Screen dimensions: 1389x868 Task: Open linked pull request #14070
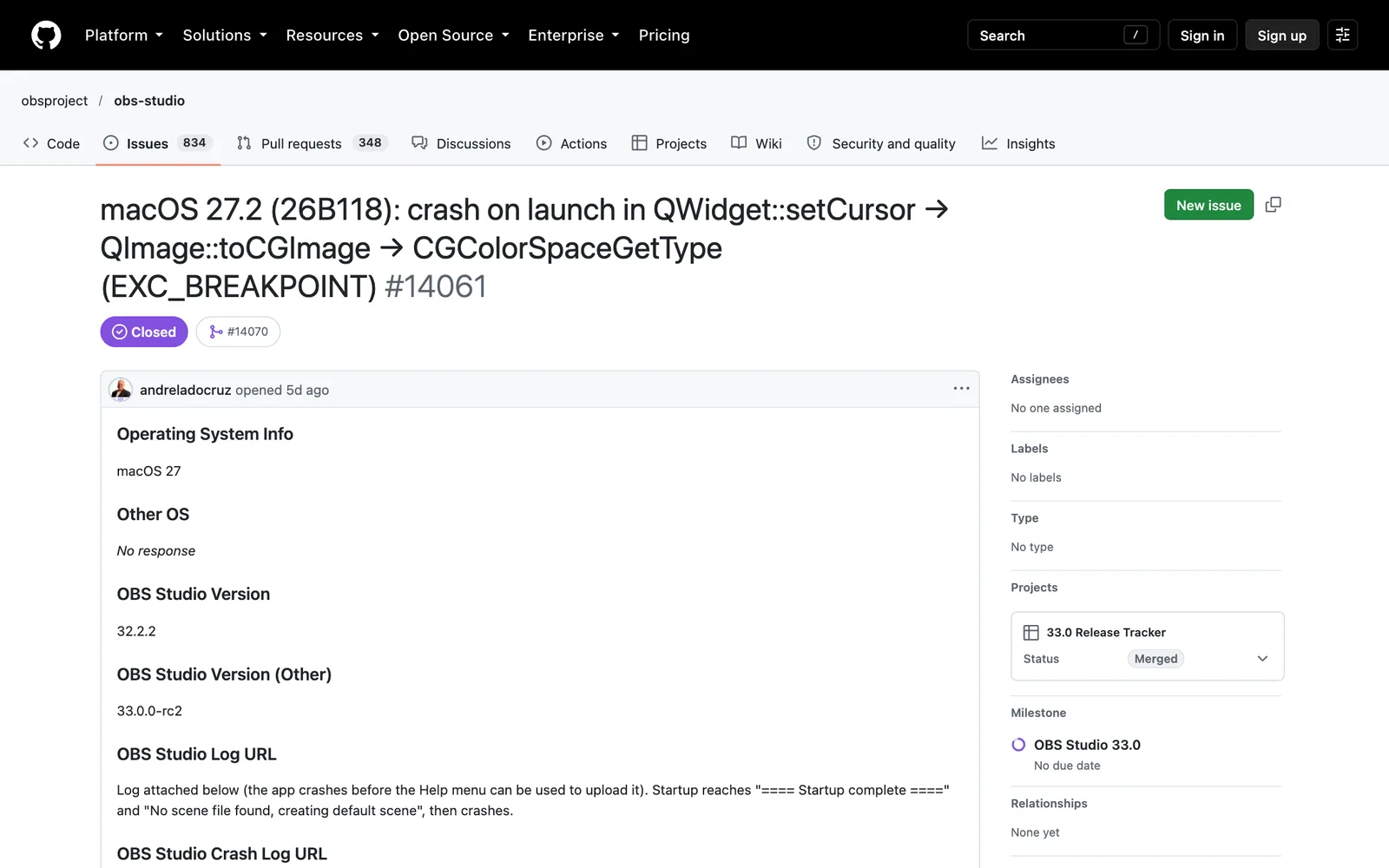pyautogui.click(x=238, y=332)
